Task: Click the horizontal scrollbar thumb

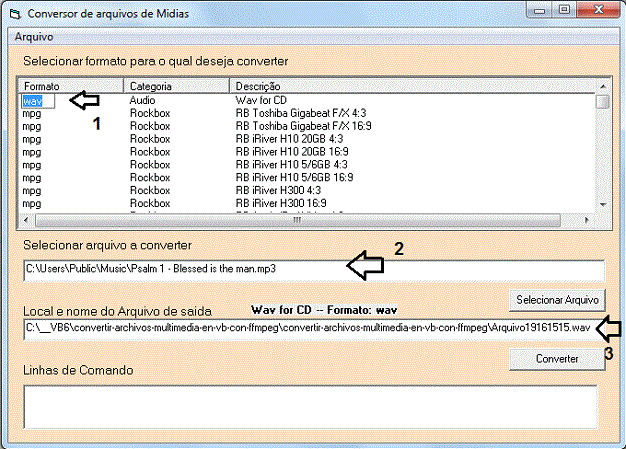Action: (x=298, y=220)
